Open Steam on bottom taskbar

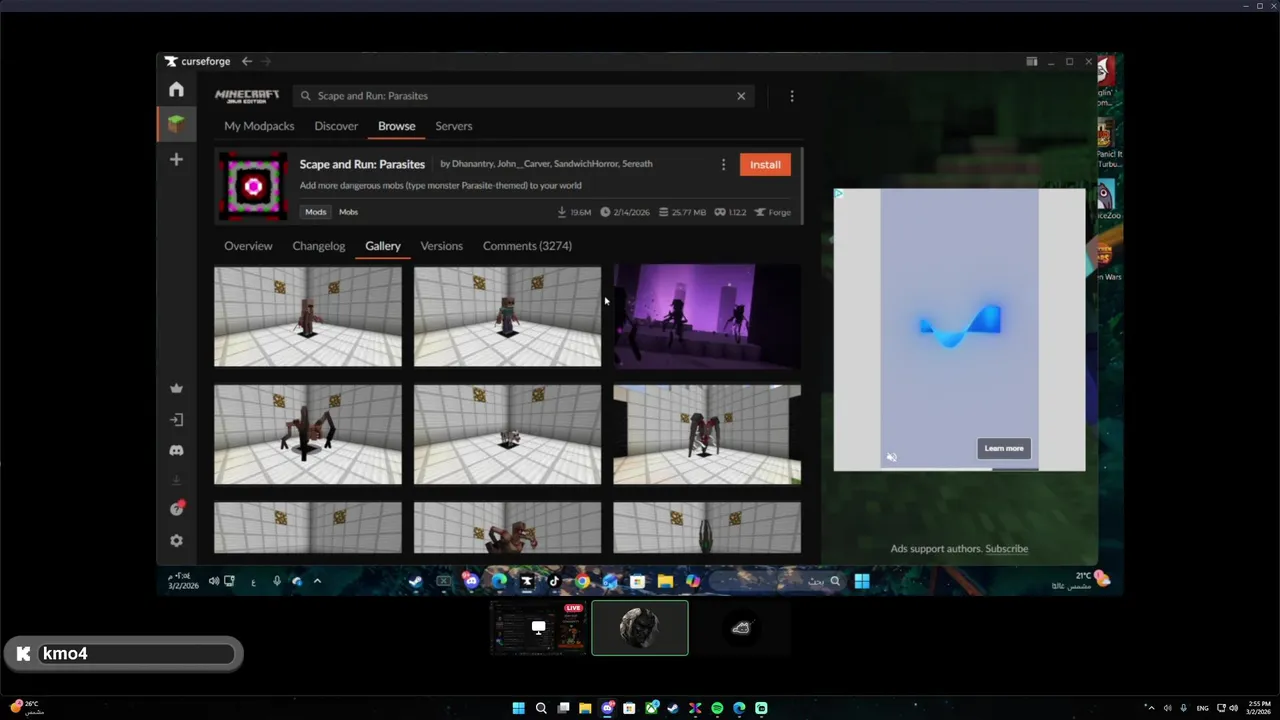(673, 708)
